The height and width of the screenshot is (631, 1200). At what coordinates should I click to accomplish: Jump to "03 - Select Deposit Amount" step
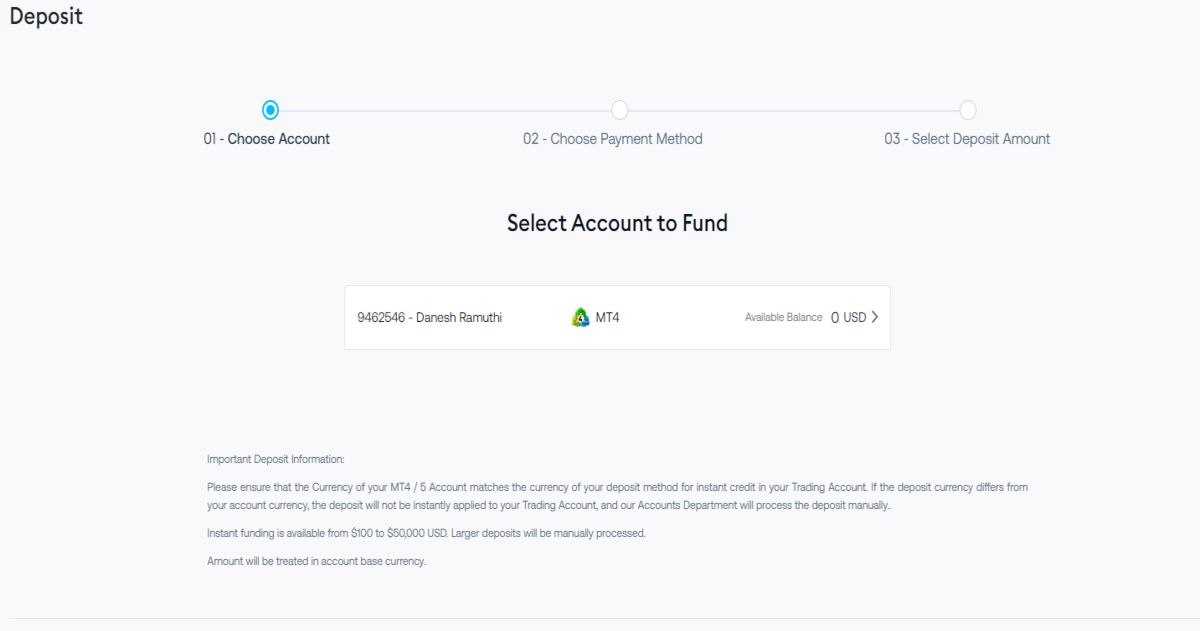tap(967, 139)
